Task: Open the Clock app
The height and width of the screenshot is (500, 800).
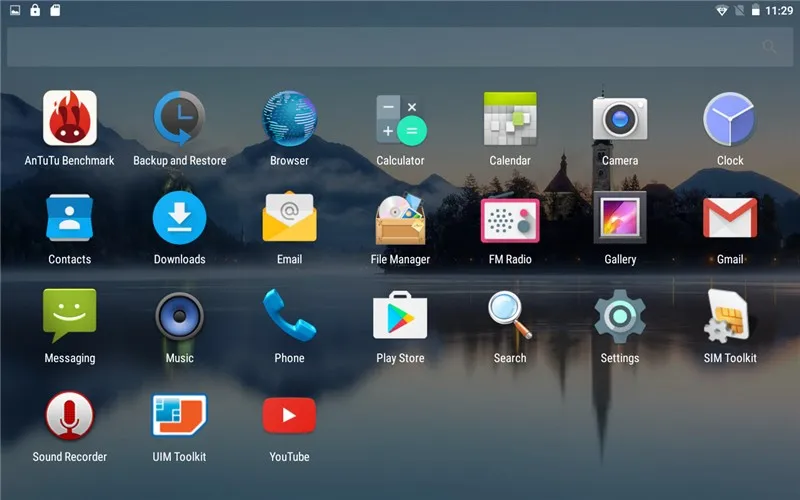Action: pos(730,118)
